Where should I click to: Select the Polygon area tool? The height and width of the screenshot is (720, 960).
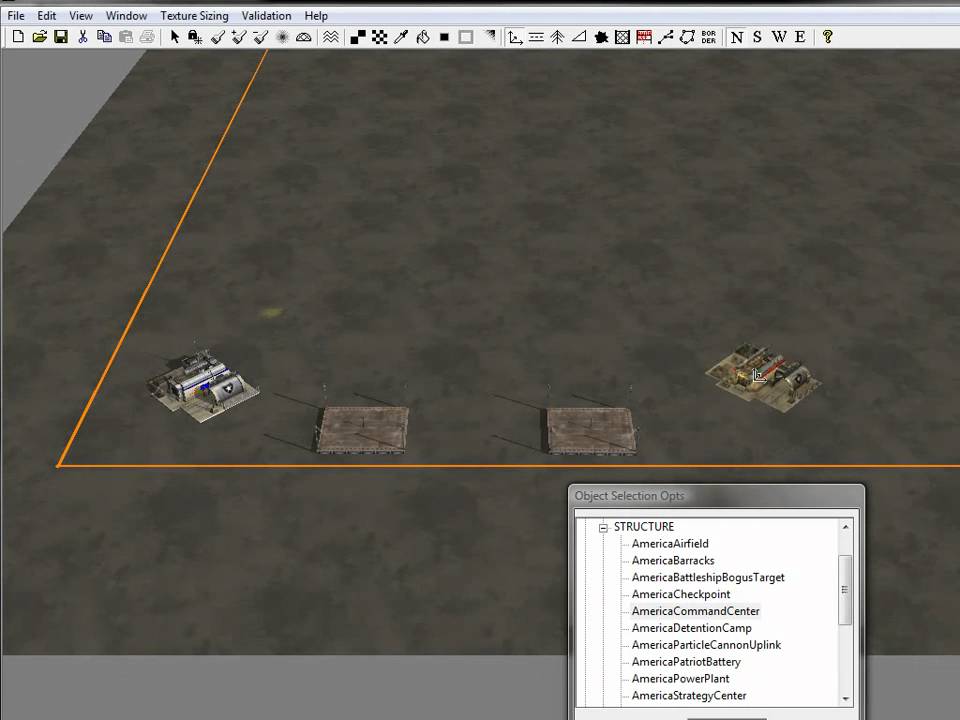click(x=687, y=37)
